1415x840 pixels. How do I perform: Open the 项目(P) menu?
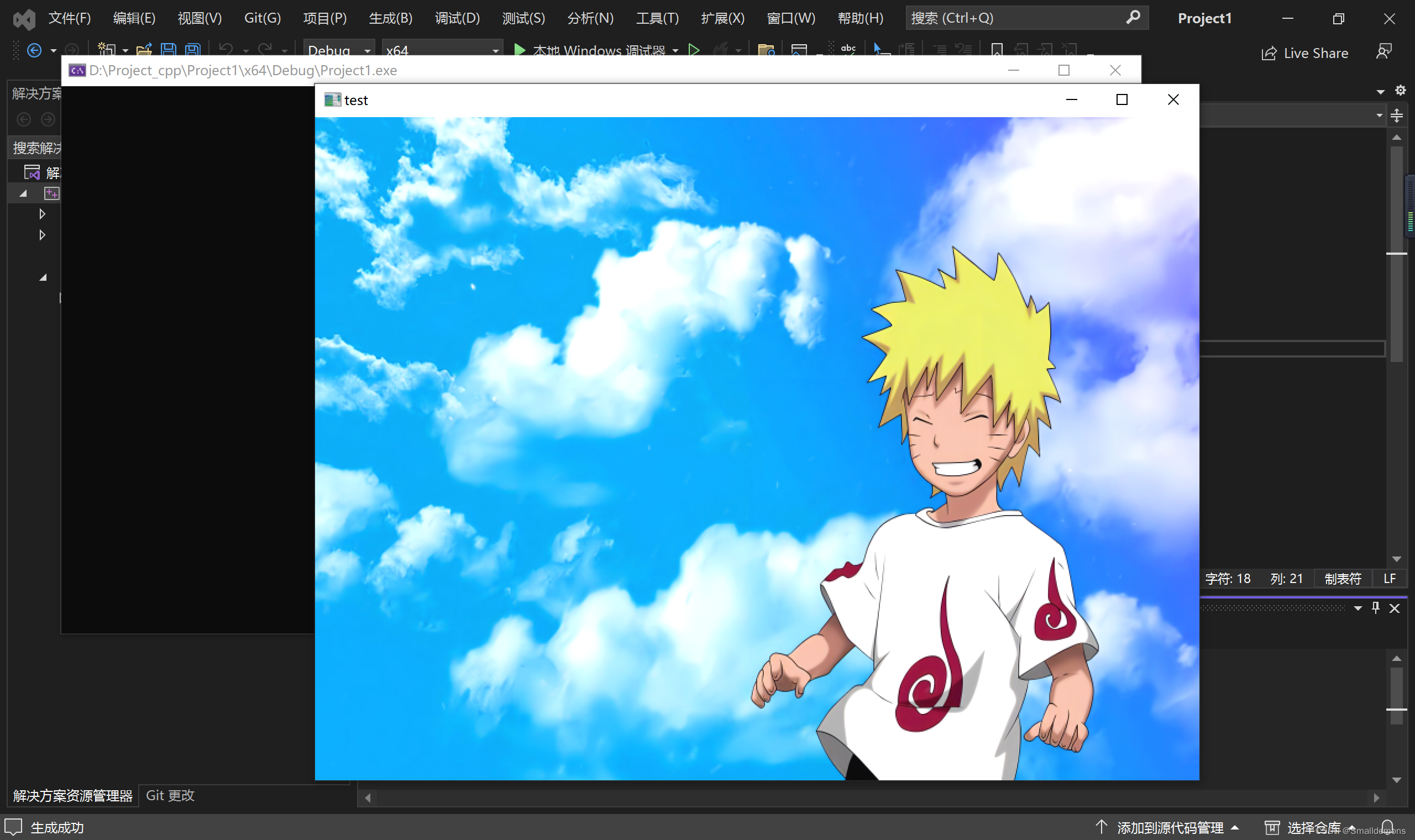click(325, 18)
